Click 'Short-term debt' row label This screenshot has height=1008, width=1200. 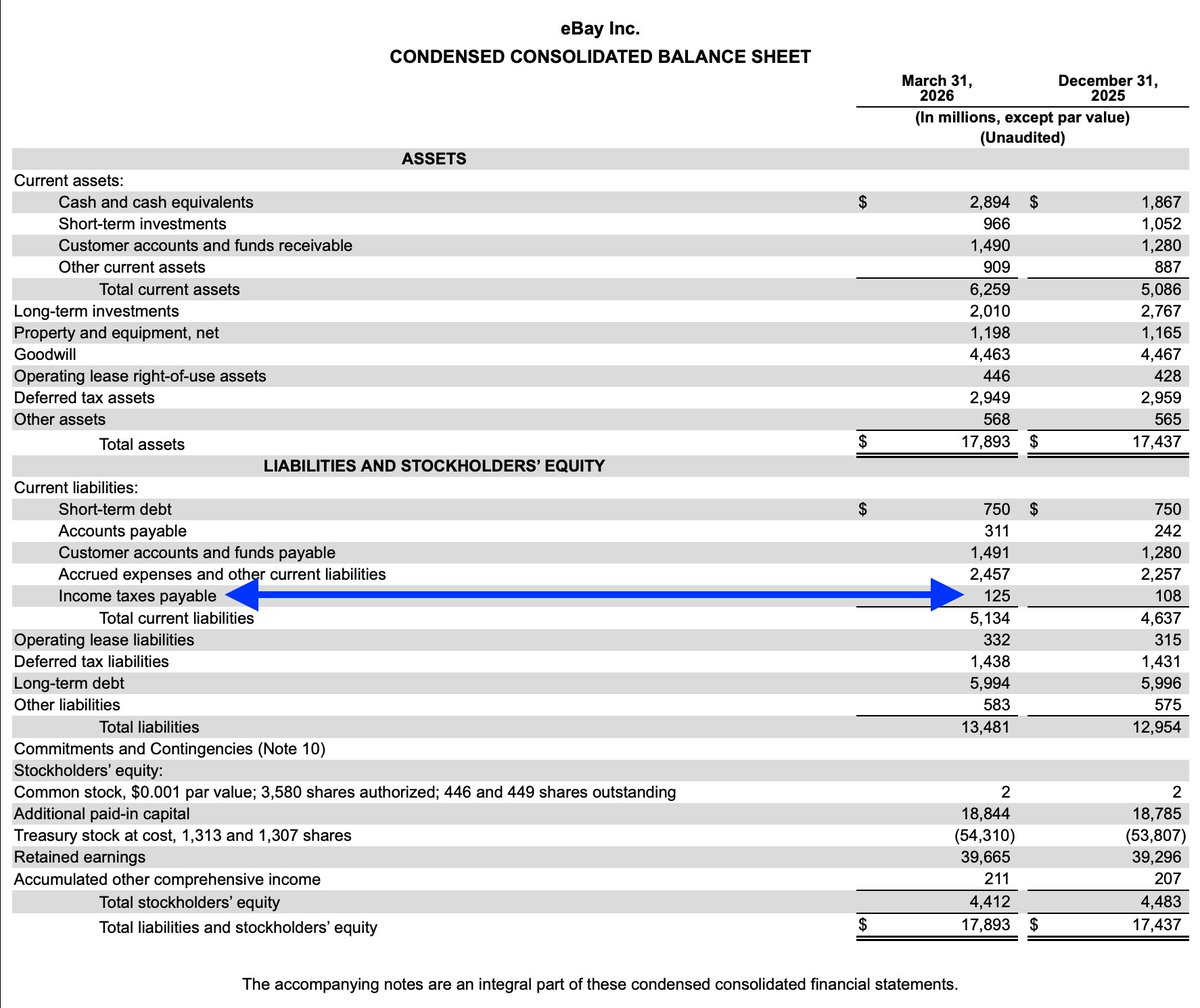(115, 509)
